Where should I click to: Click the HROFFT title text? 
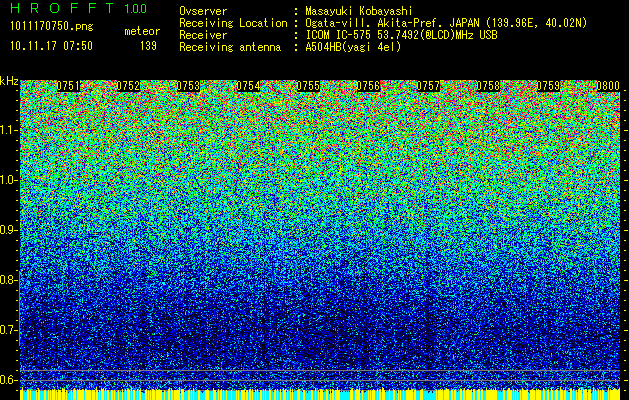pos(62,8)
